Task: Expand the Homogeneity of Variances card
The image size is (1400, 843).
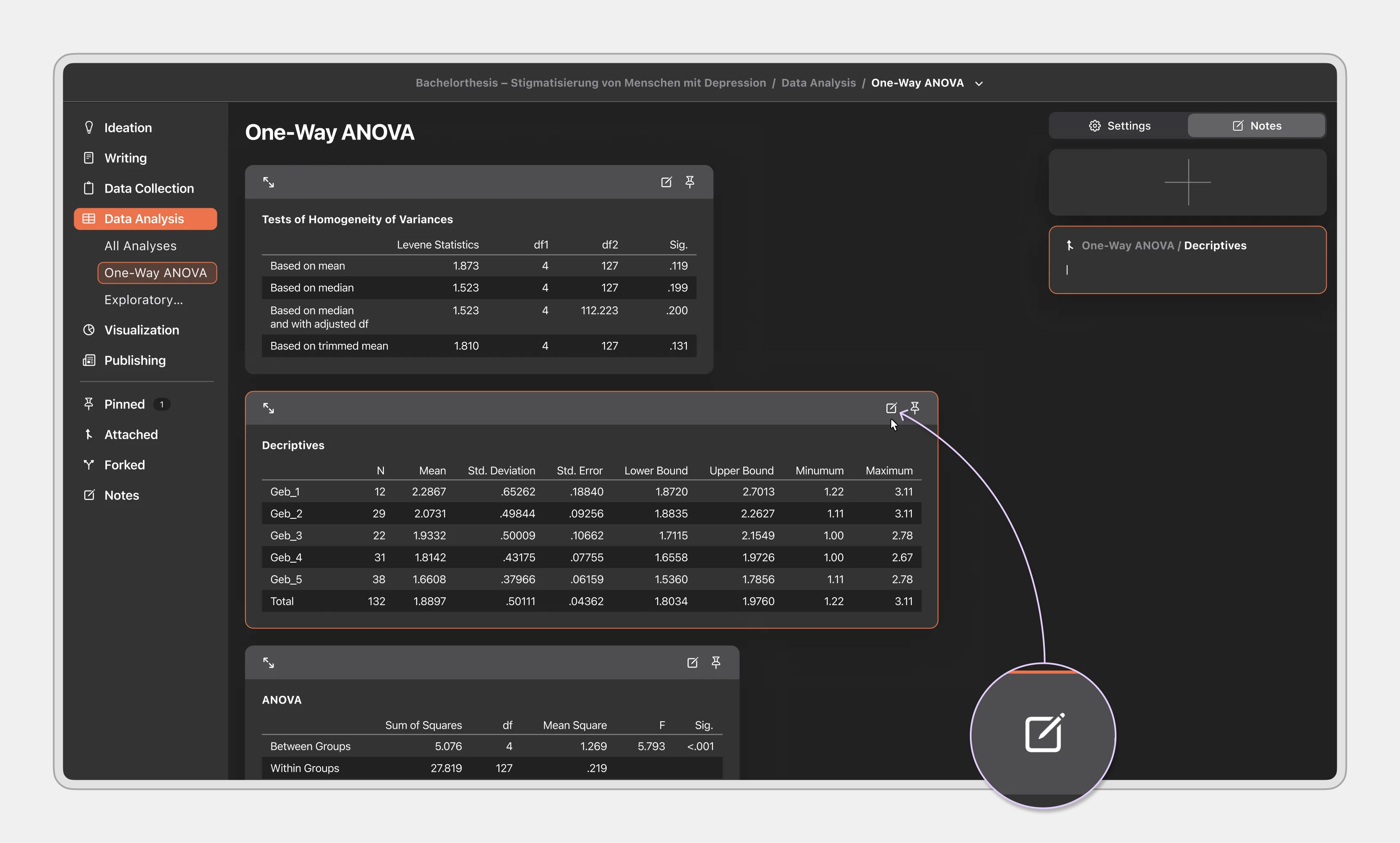Action: (268, 183)
